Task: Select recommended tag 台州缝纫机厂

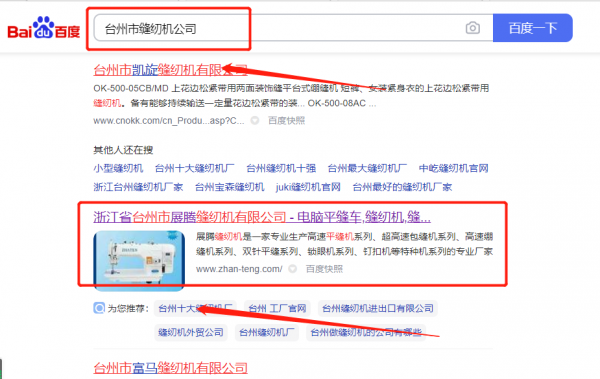Action: (267, 332)
